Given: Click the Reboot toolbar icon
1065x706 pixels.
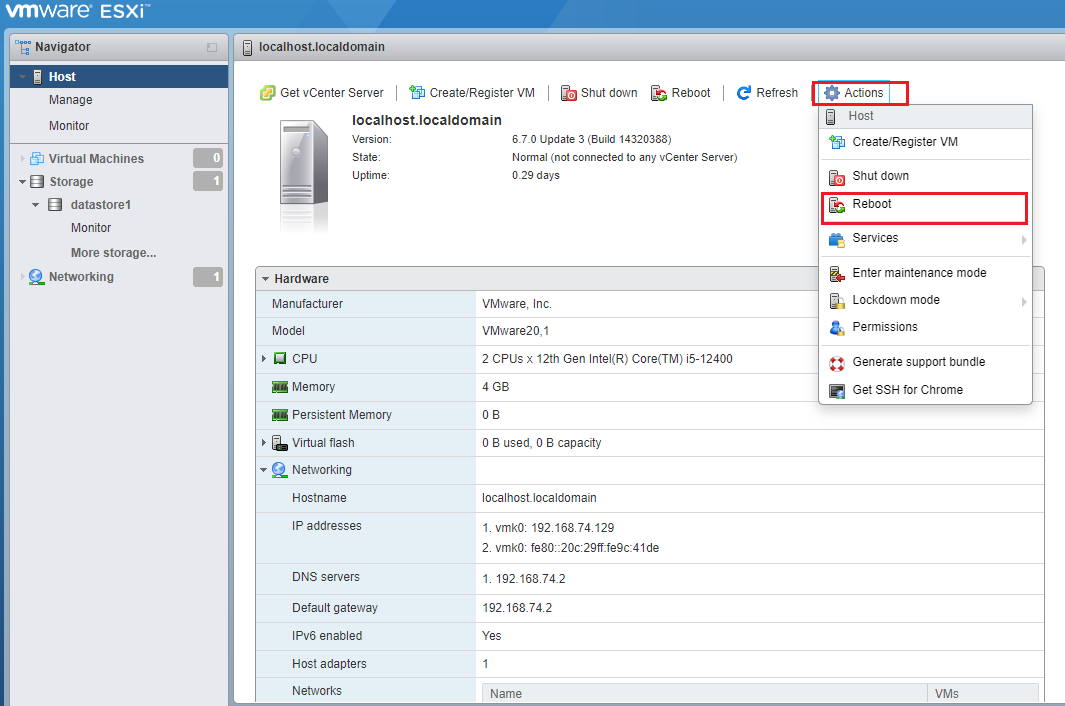Looking at the screenshot, I should pos(659,93).
